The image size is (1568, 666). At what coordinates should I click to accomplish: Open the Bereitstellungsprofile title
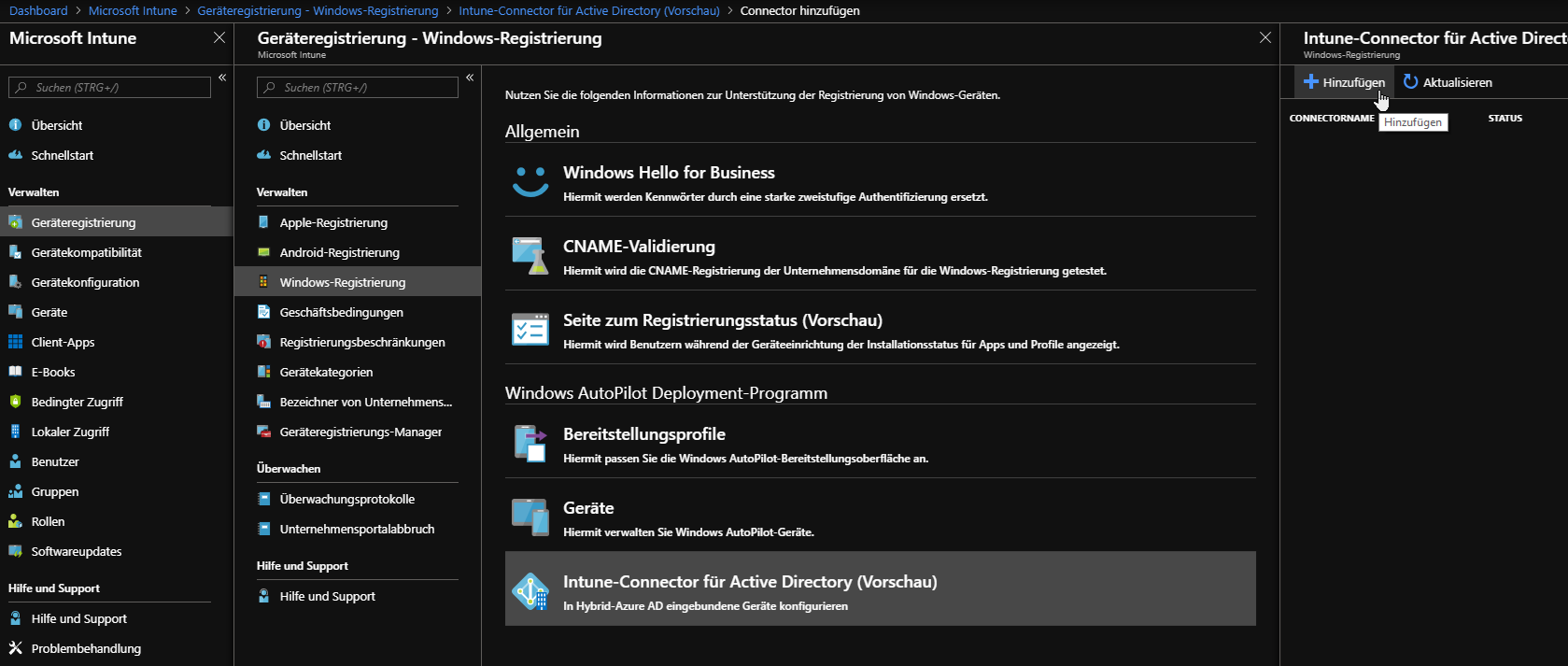pos(644,434)
